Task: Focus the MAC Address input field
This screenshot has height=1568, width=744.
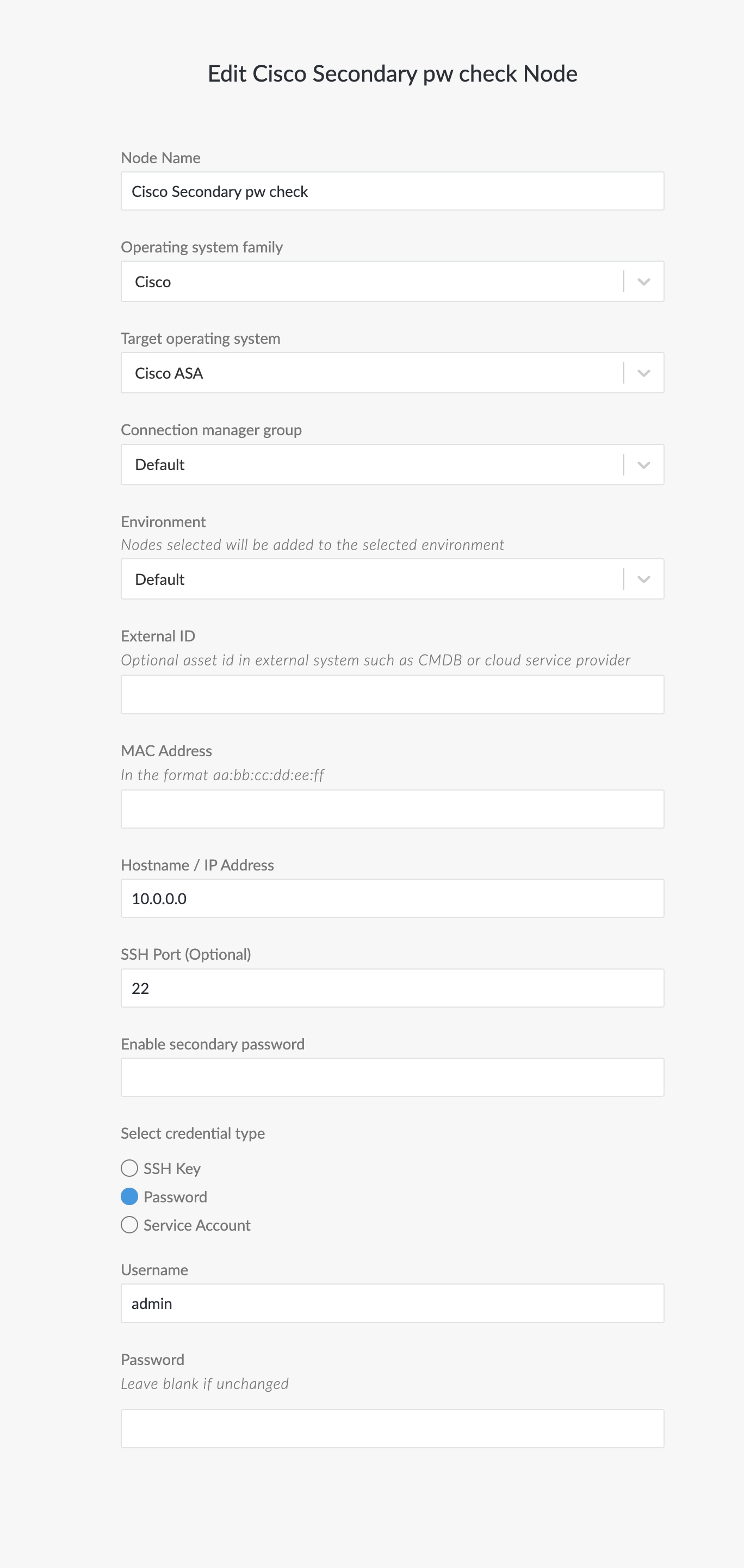Action: (392, 809)
